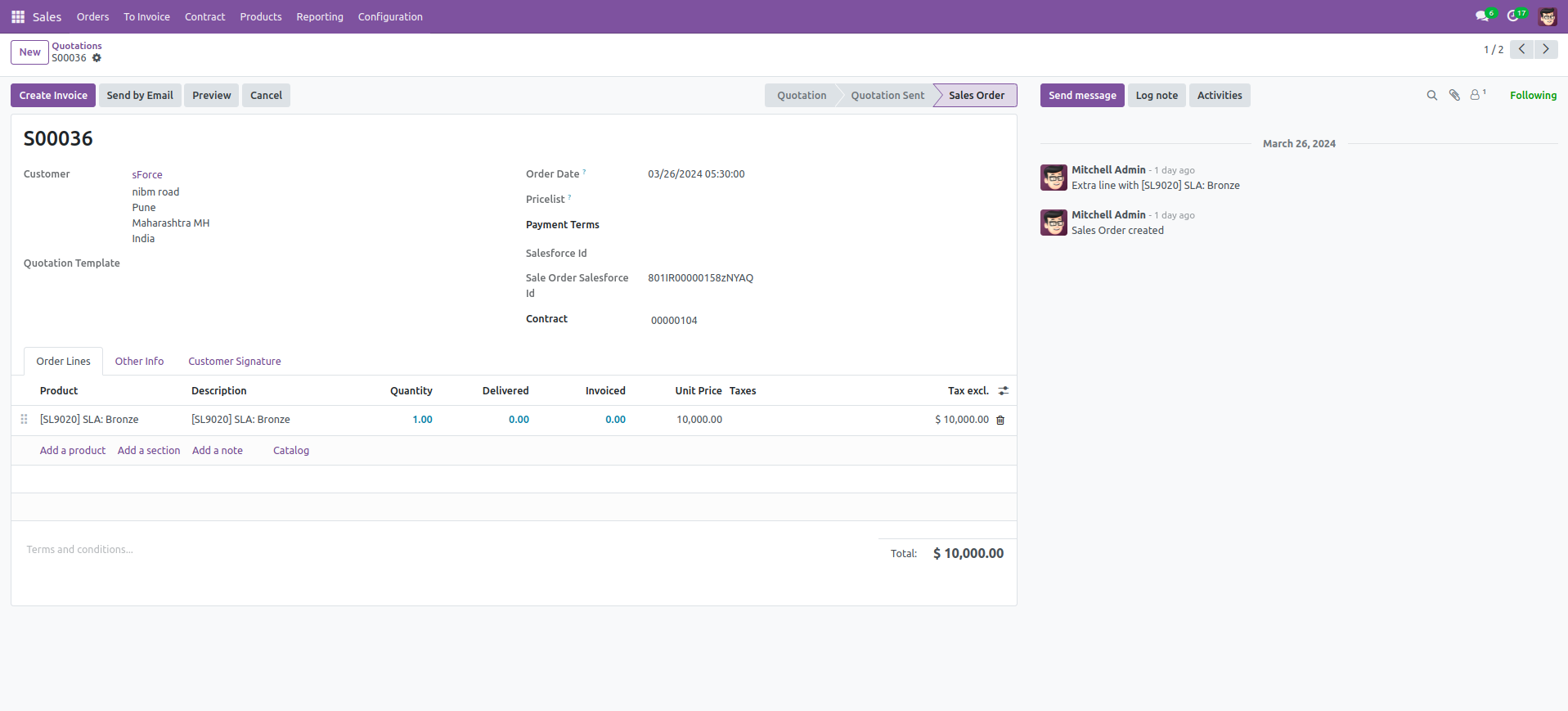Grab the SLA: Bronze row drag handle
Screen dimensions: 1568x711
[x=24, y=419]
